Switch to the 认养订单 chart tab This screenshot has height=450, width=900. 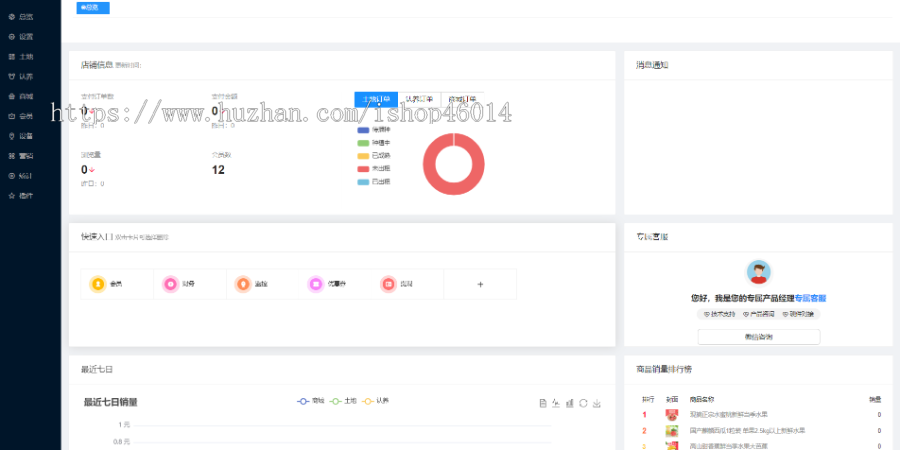419,99
